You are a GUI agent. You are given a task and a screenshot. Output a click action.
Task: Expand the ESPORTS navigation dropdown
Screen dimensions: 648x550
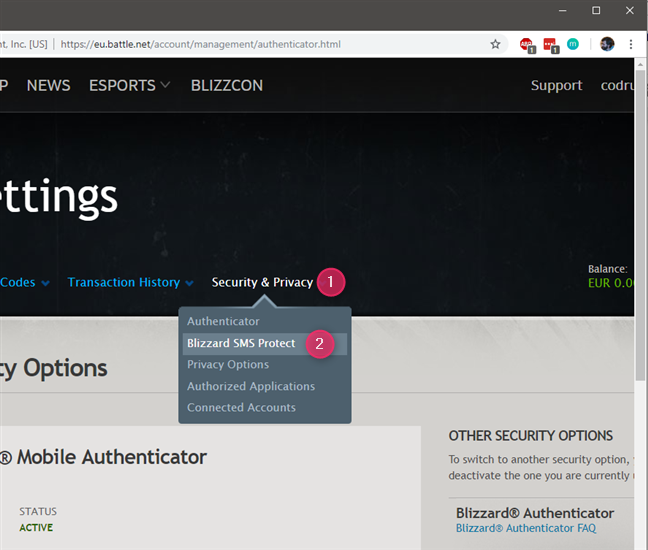(x=129, y=86)
